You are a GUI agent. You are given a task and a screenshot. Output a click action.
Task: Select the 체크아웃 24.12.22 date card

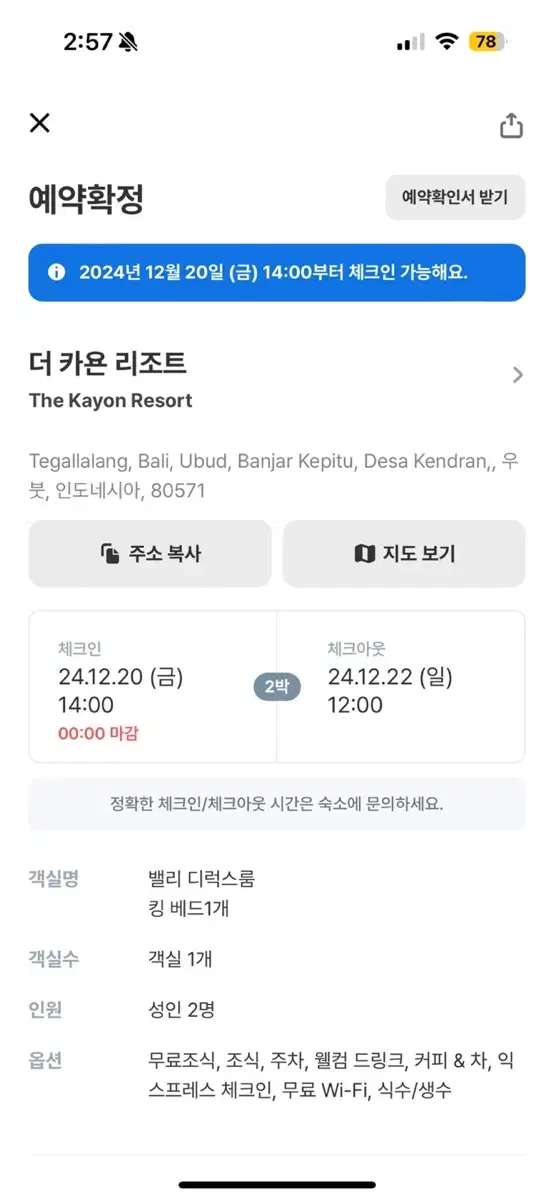pos(401,687)
